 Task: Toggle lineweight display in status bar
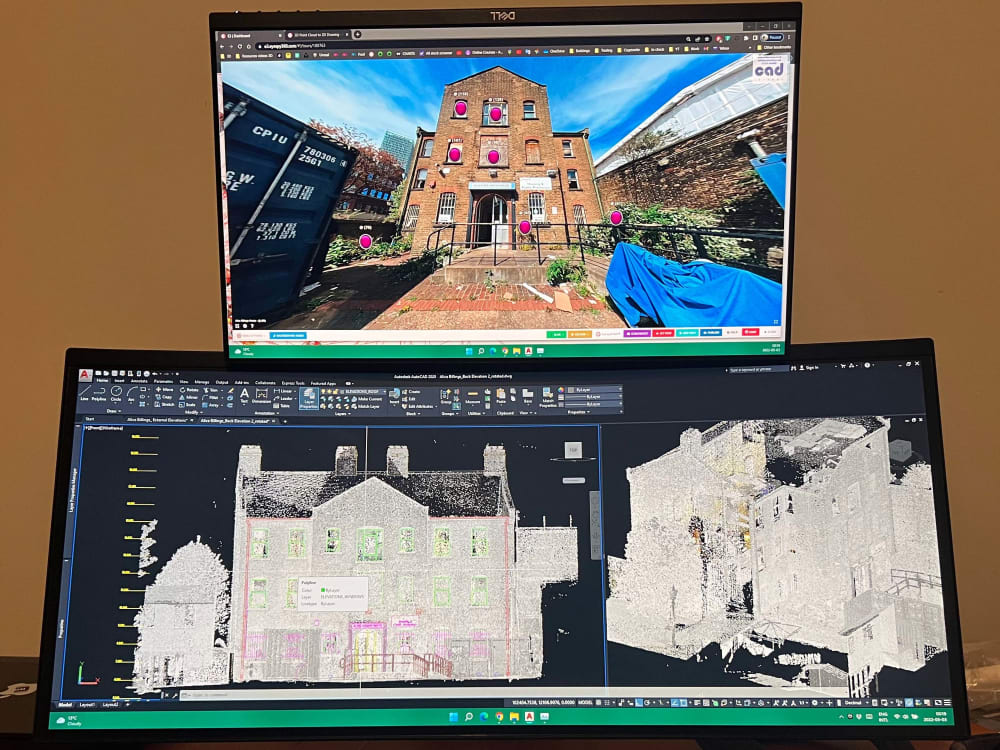[x=697, y=702]
